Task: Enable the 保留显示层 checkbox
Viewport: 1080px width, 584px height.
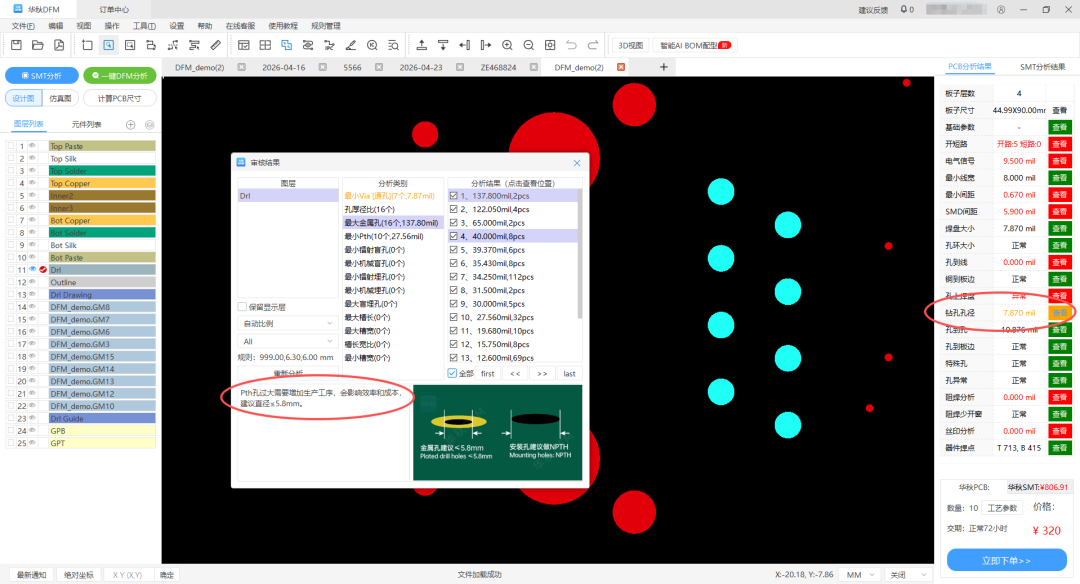Action: pyautogui.click(x=241, y=307)
